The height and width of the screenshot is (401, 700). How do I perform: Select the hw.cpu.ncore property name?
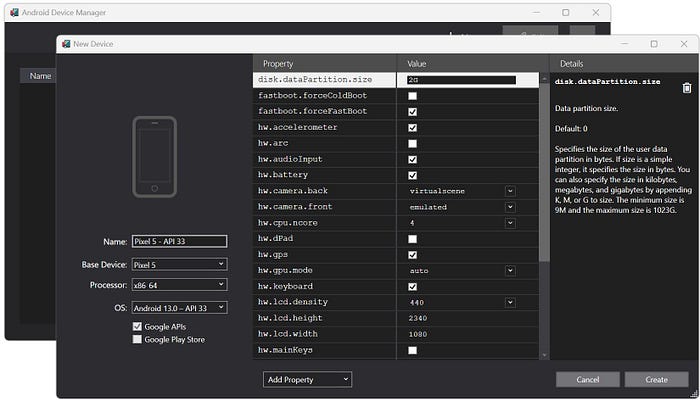click(x=288, y=222)
